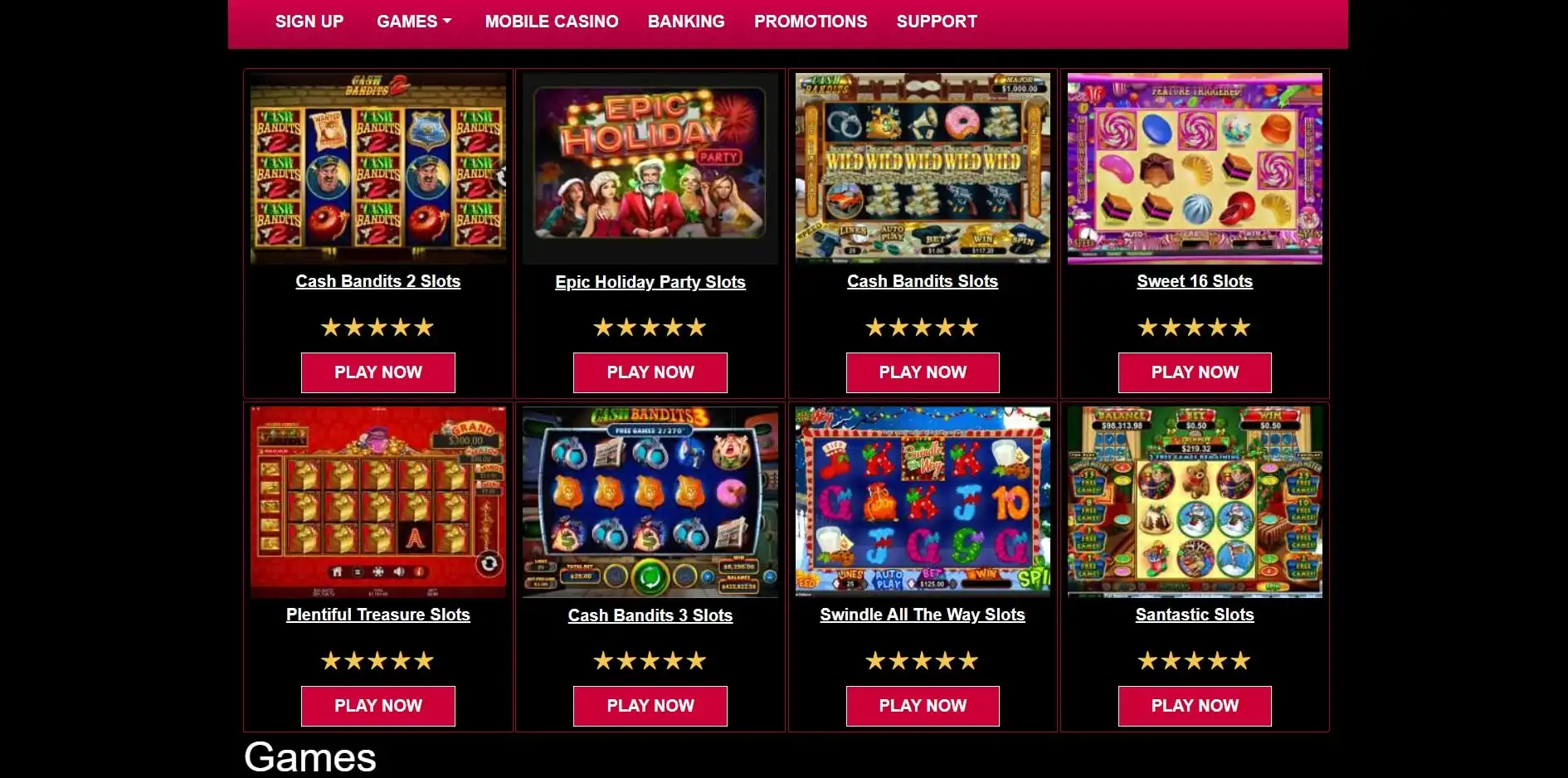Go to the SIGN UP page
Image resolution: width=1568 pixels, height=778 pixels.
(309, 22)
